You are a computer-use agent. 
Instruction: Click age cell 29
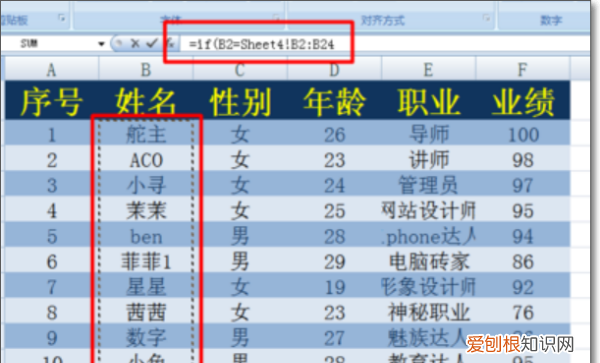334,261
